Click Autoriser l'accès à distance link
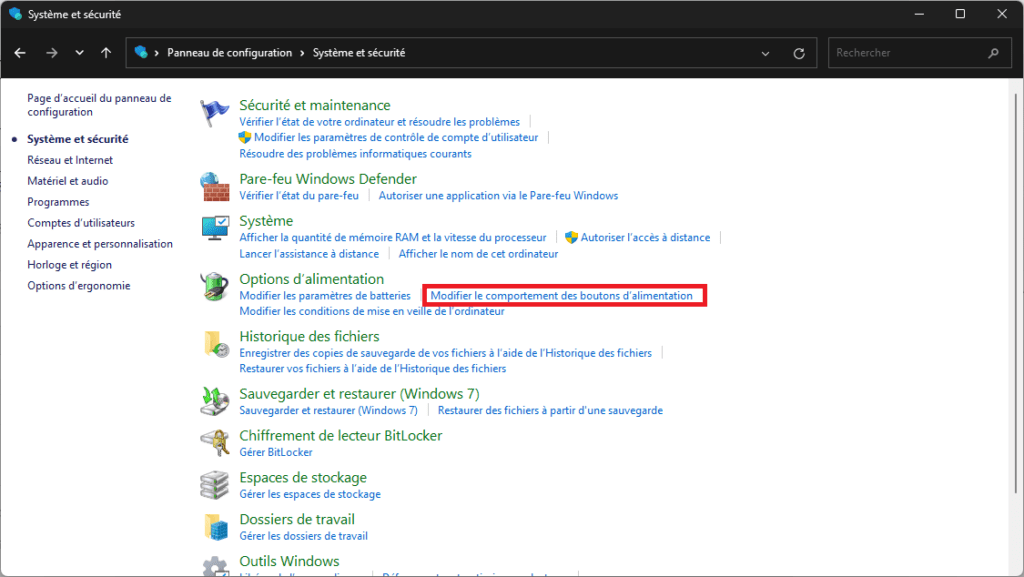 645,238
